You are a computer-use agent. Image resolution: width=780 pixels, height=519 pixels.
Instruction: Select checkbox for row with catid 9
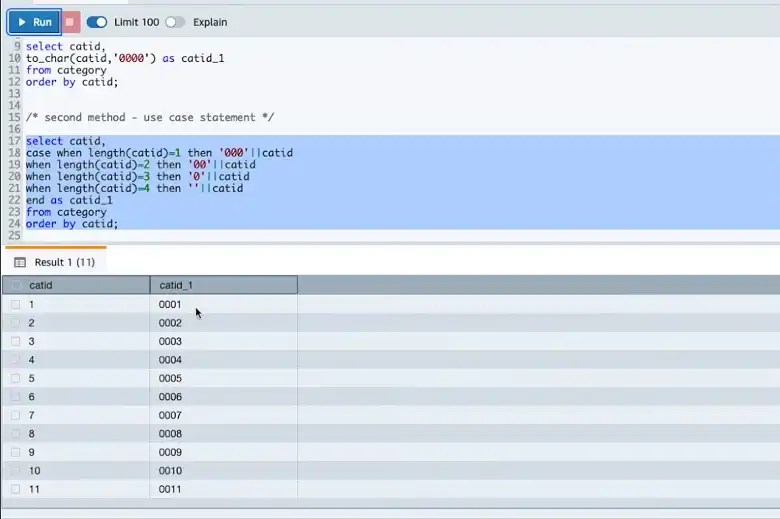click(x=15, y=452)
